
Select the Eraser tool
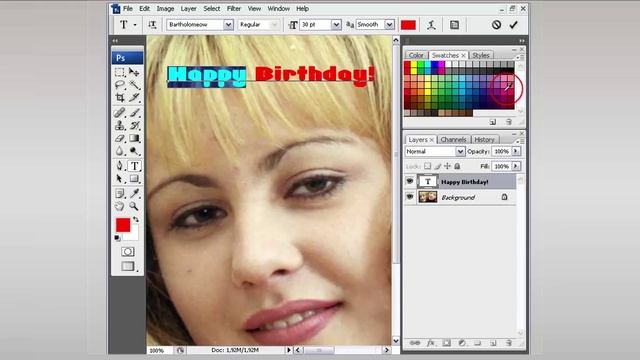[120, 138]
